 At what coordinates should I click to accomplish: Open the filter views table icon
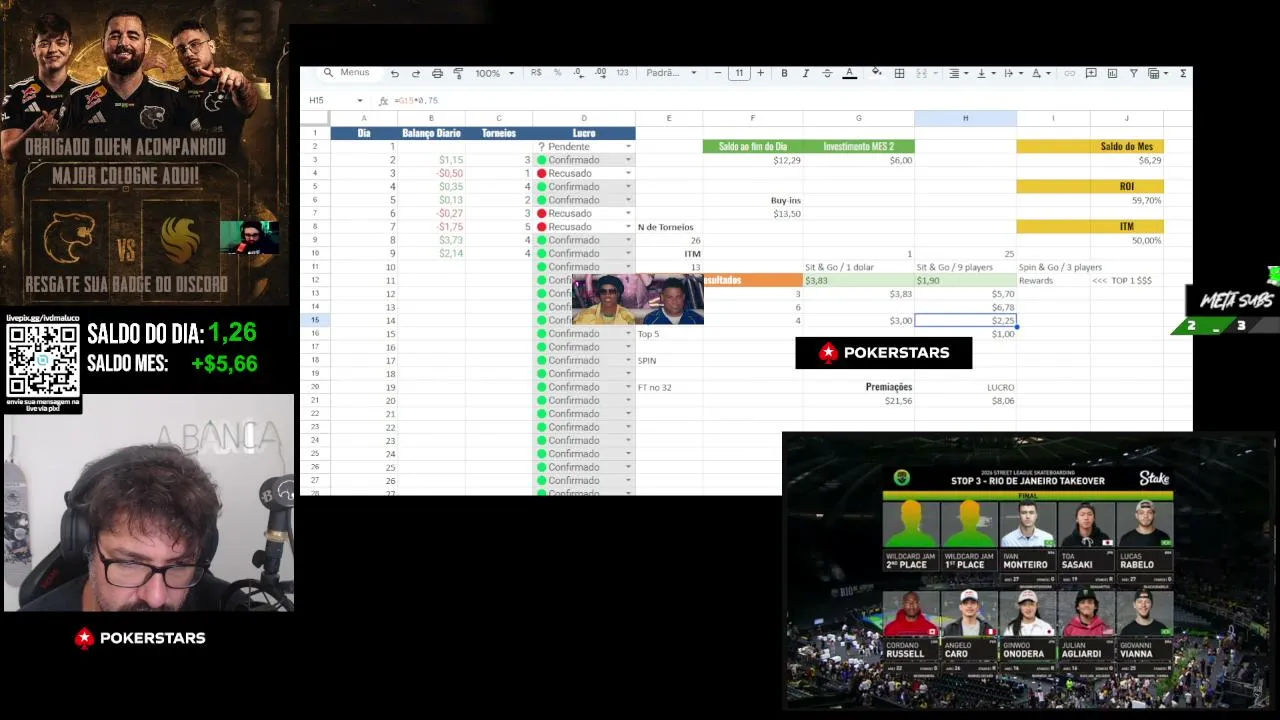(x=1156, y=73)
